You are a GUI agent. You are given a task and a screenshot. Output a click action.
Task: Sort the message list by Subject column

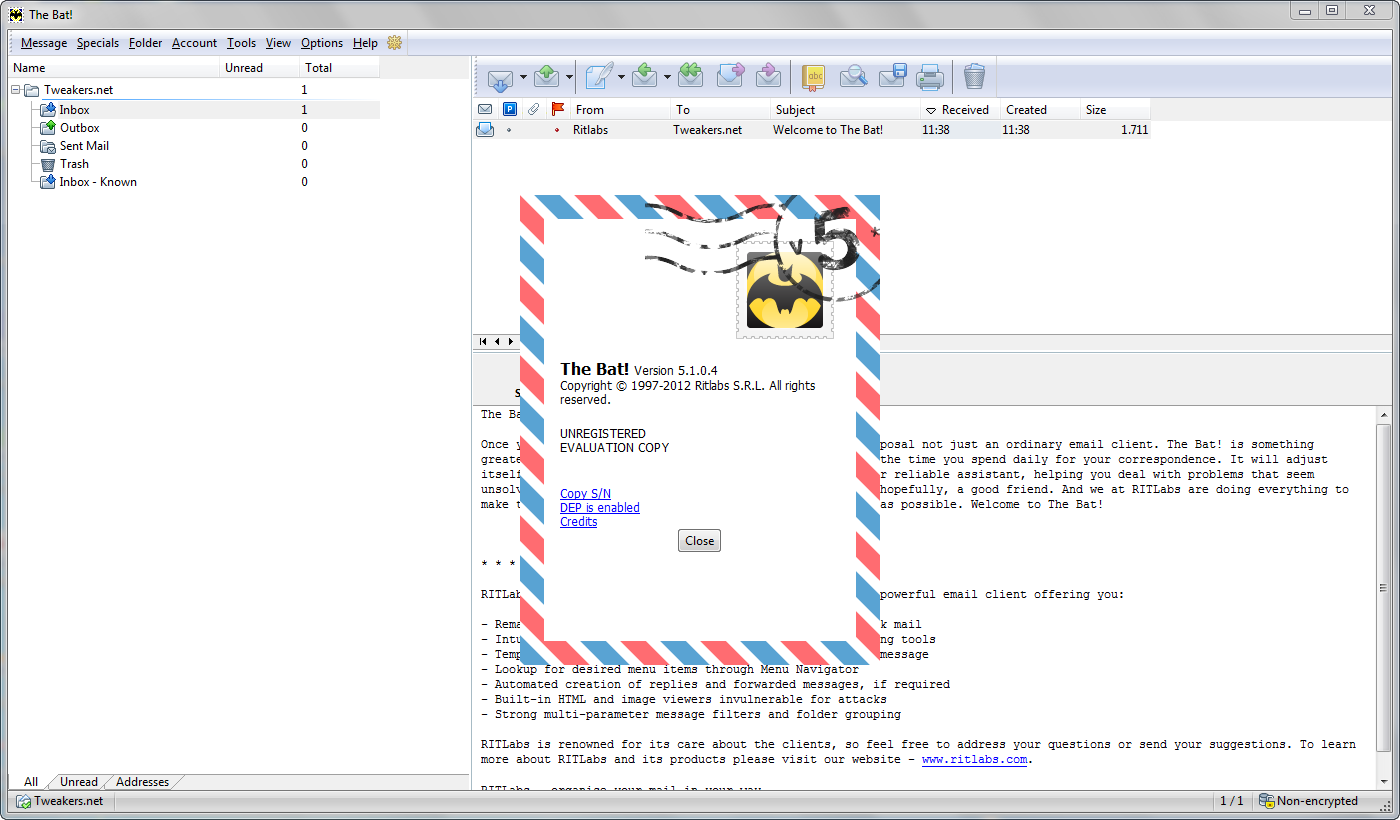coord(846,110)
